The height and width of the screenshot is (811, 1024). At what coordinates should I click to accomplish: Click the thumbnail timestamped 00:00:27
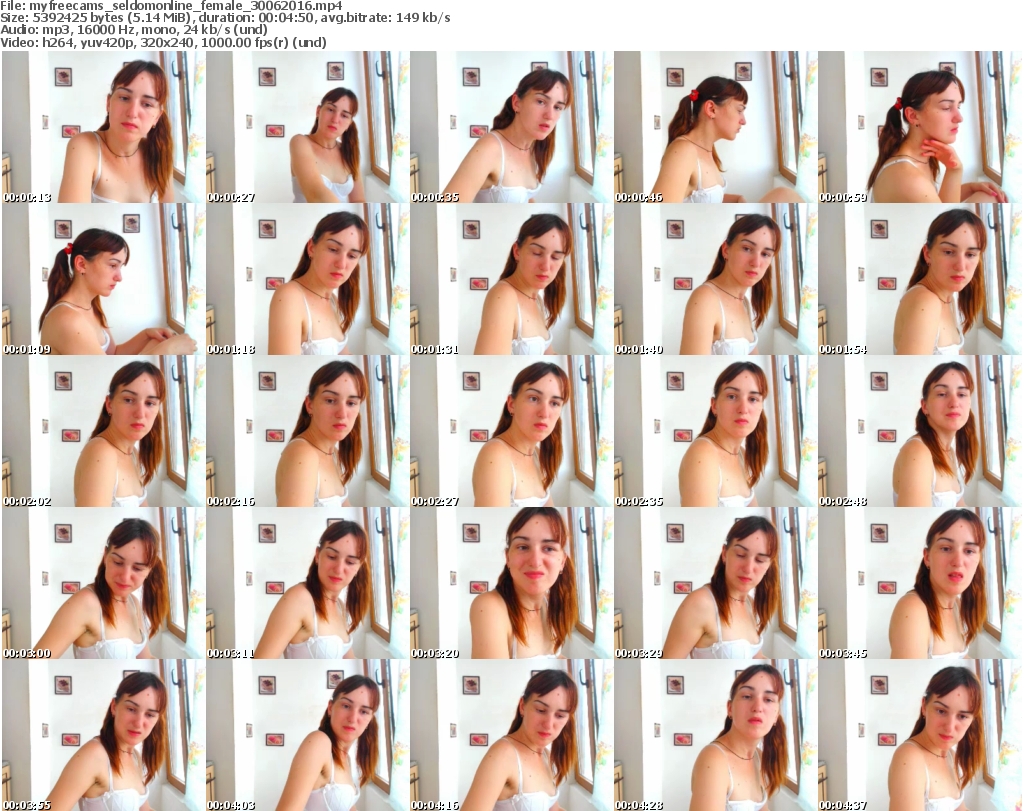tap(307, 128)
